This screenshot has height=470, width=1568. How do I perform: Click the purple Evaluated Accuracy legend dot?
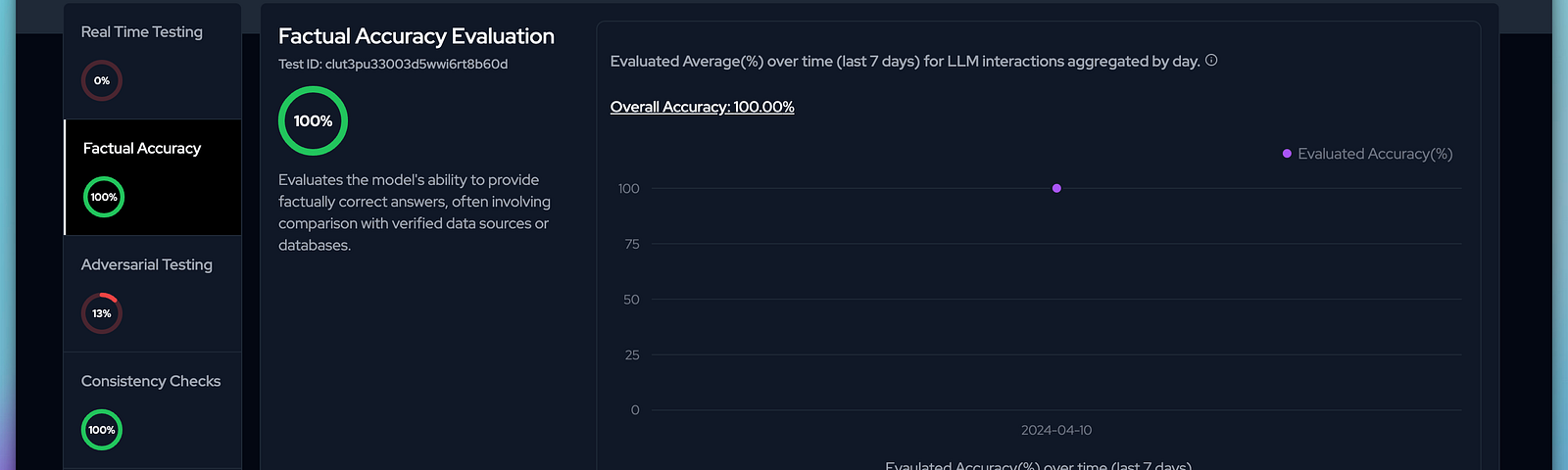click(1287, 154)
